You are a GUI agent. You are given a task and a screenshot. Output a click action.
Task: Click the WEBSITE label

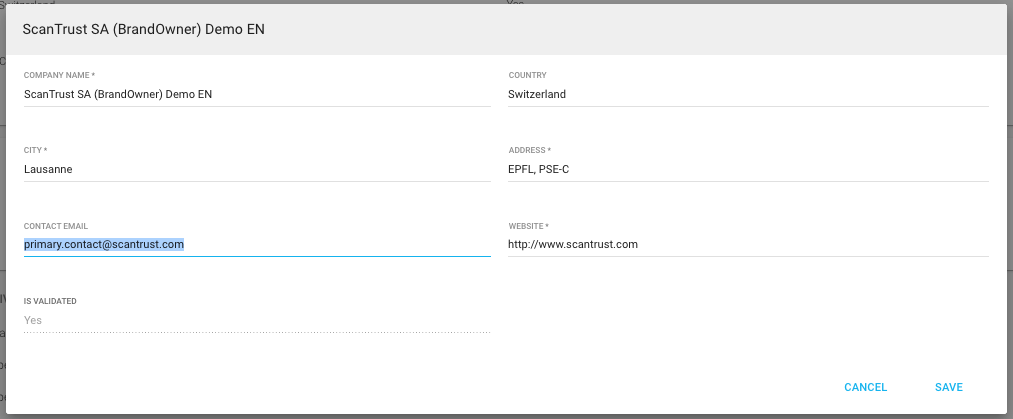(528, 226)
